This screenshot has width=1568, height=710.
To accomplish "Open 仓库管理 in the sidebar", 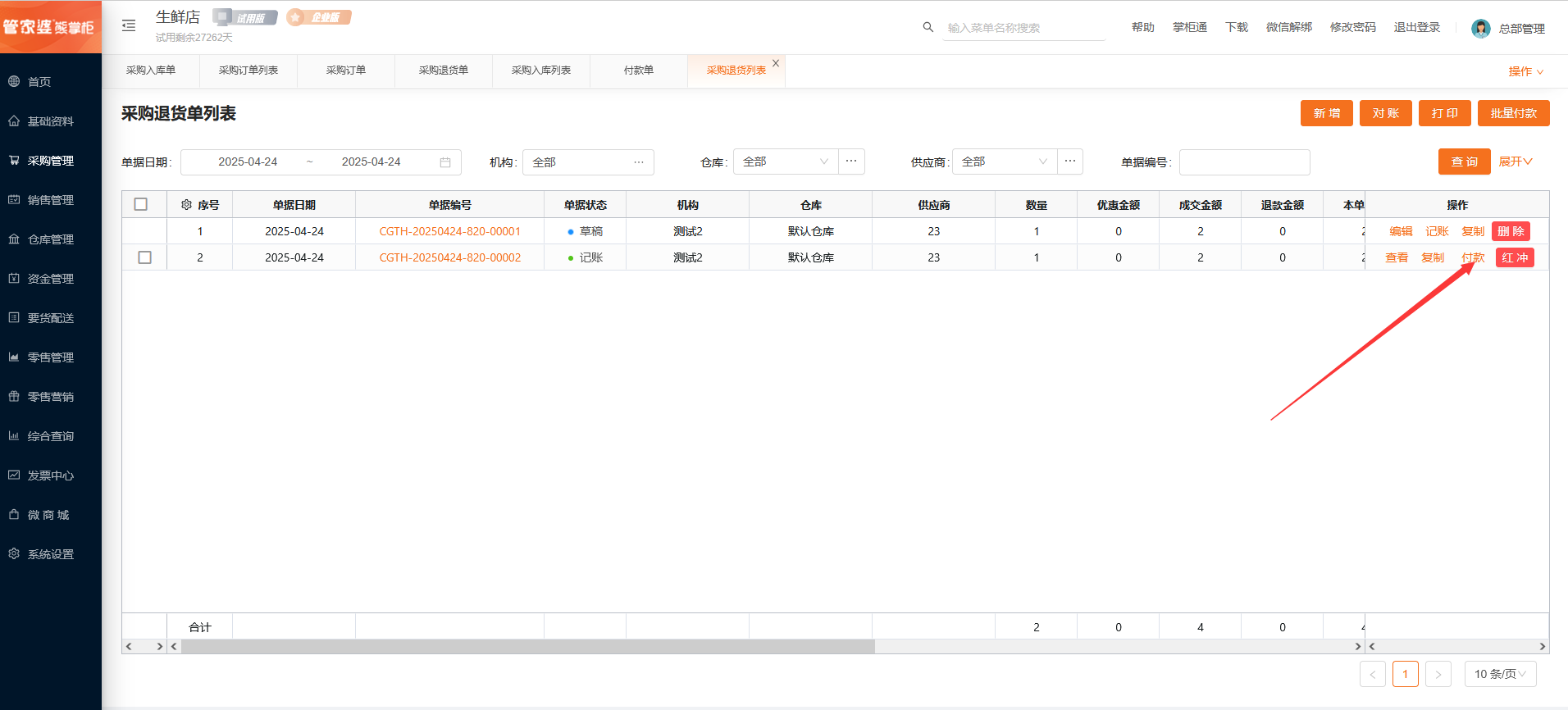I will (x=51, y=239).
